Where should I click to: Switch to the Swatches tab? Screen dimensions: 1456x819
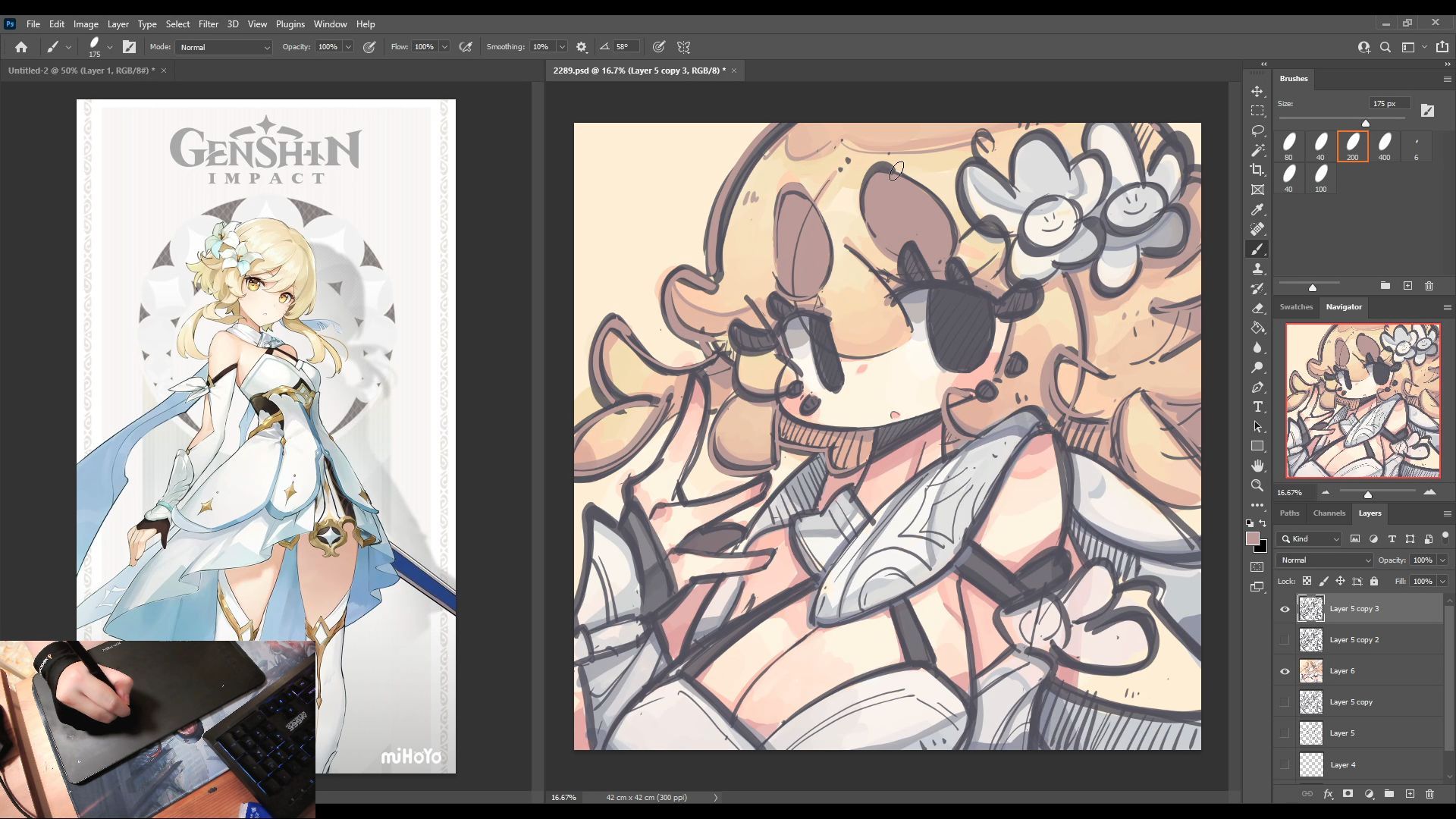(1296, 307)
